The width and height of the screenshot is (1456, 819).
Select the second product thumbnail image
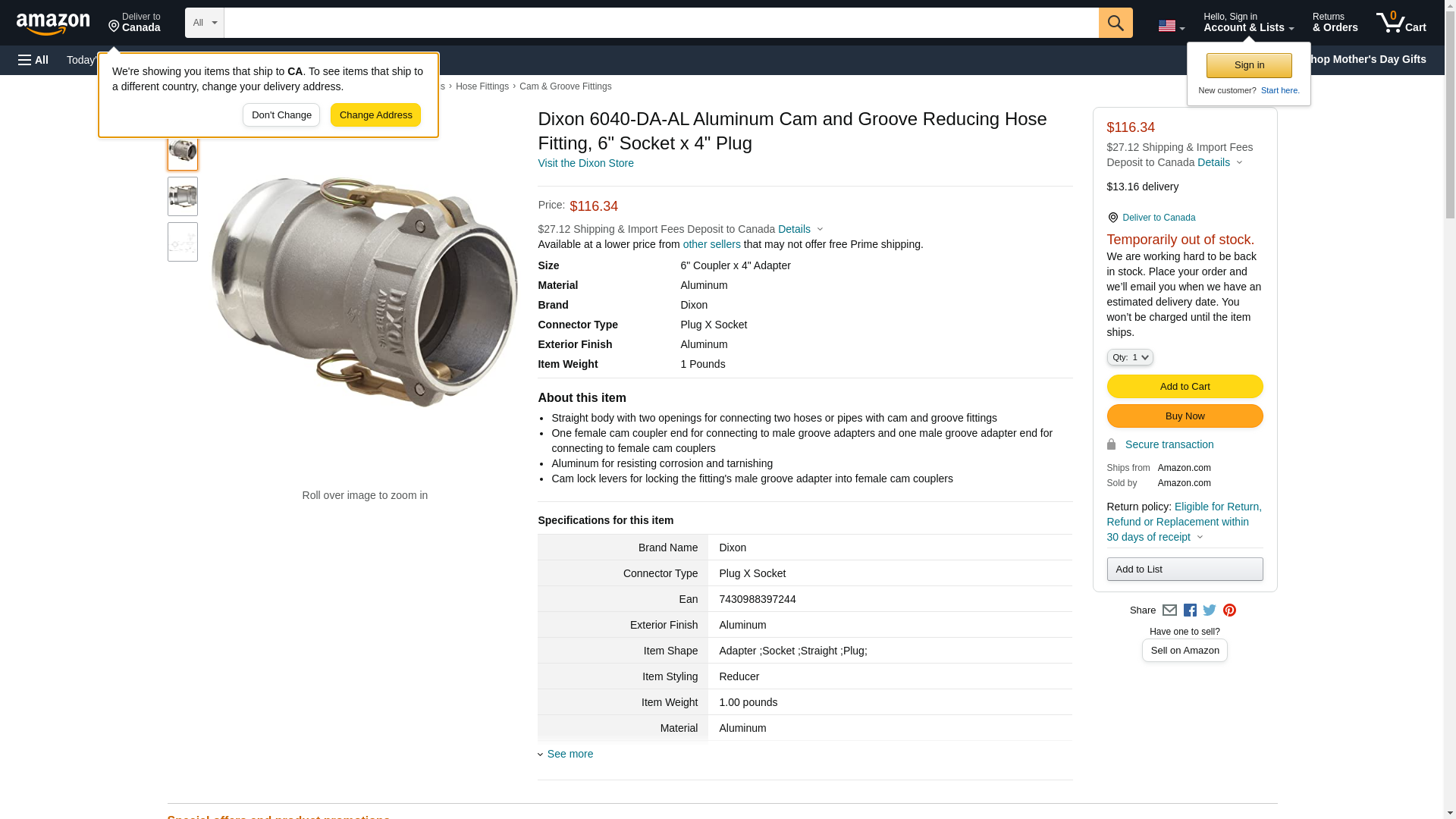(x=183, y=196)
